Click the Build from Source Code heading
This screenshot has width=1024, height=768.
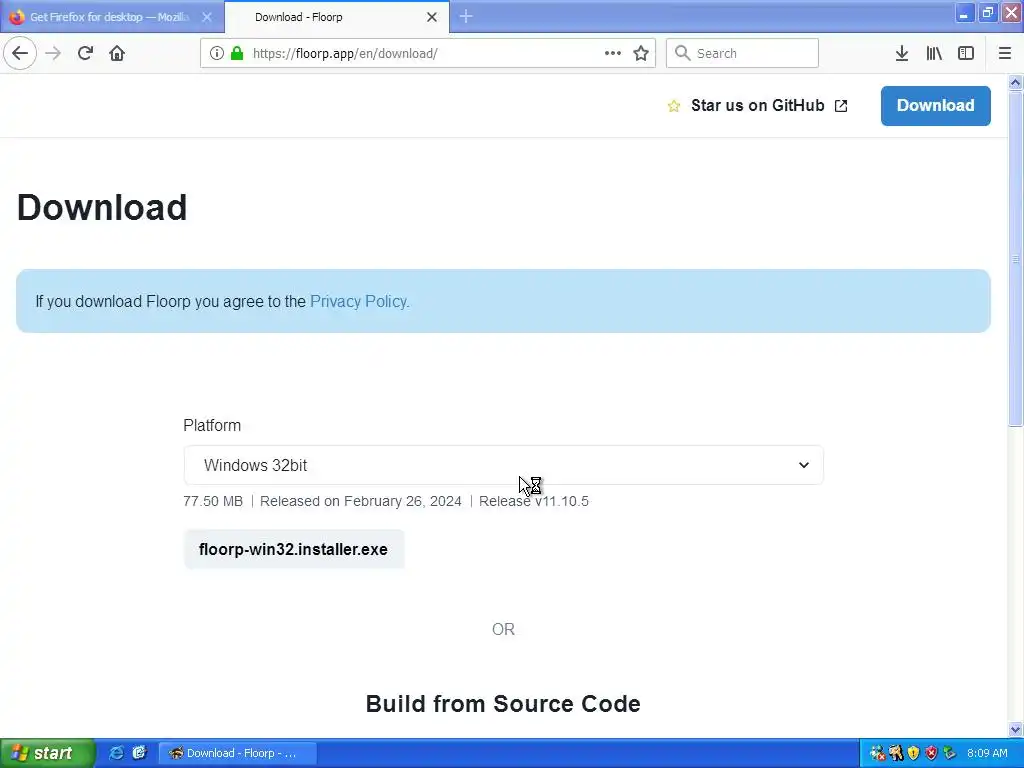tap(503, 703)
